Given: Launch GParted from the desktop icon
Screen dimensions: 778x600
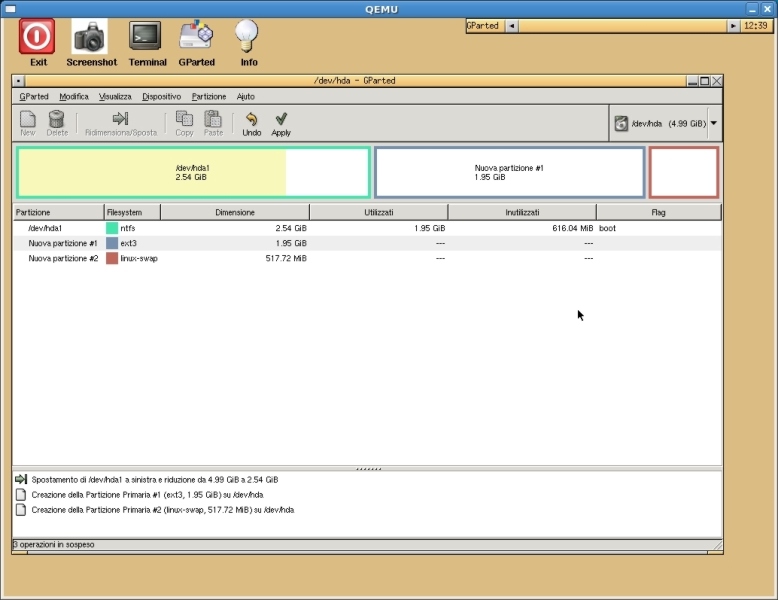Looking at the screenshot, I should tap(196, 35).
